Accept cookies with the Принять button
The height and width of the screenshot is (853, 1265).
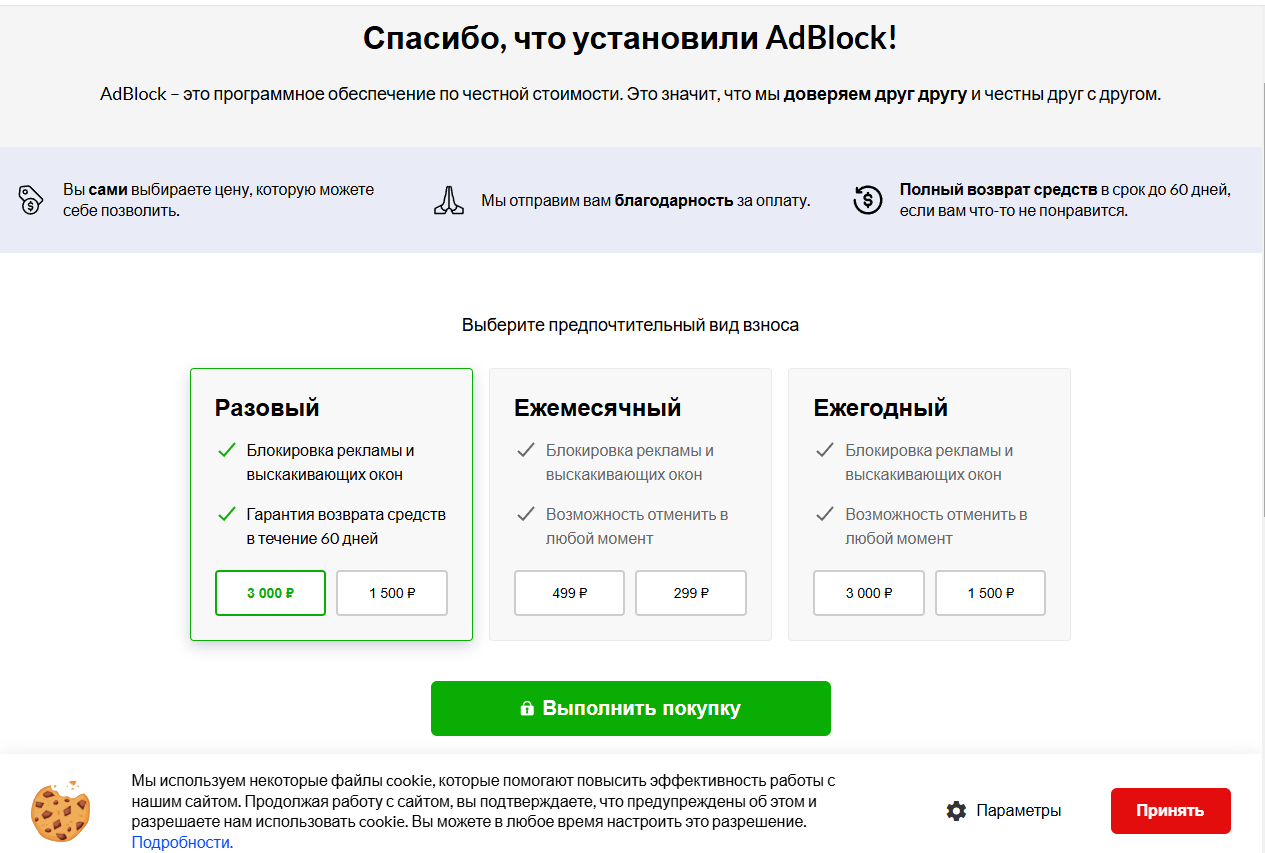coord(1171,811)
